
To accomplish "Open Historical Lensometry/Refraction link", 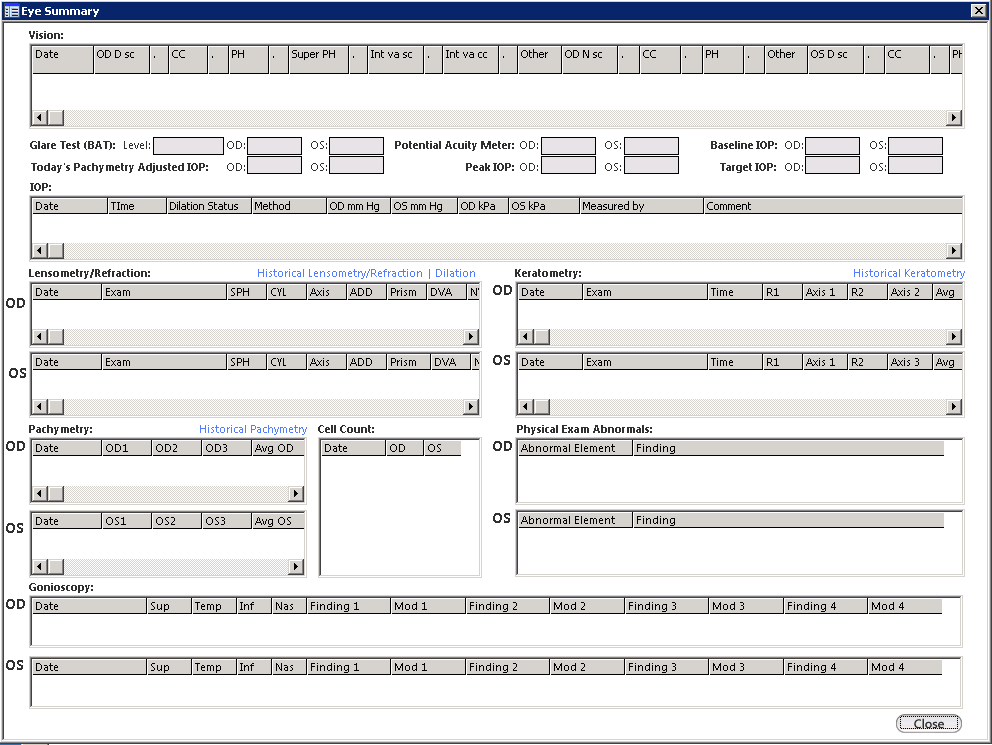I will pos(340,273).
